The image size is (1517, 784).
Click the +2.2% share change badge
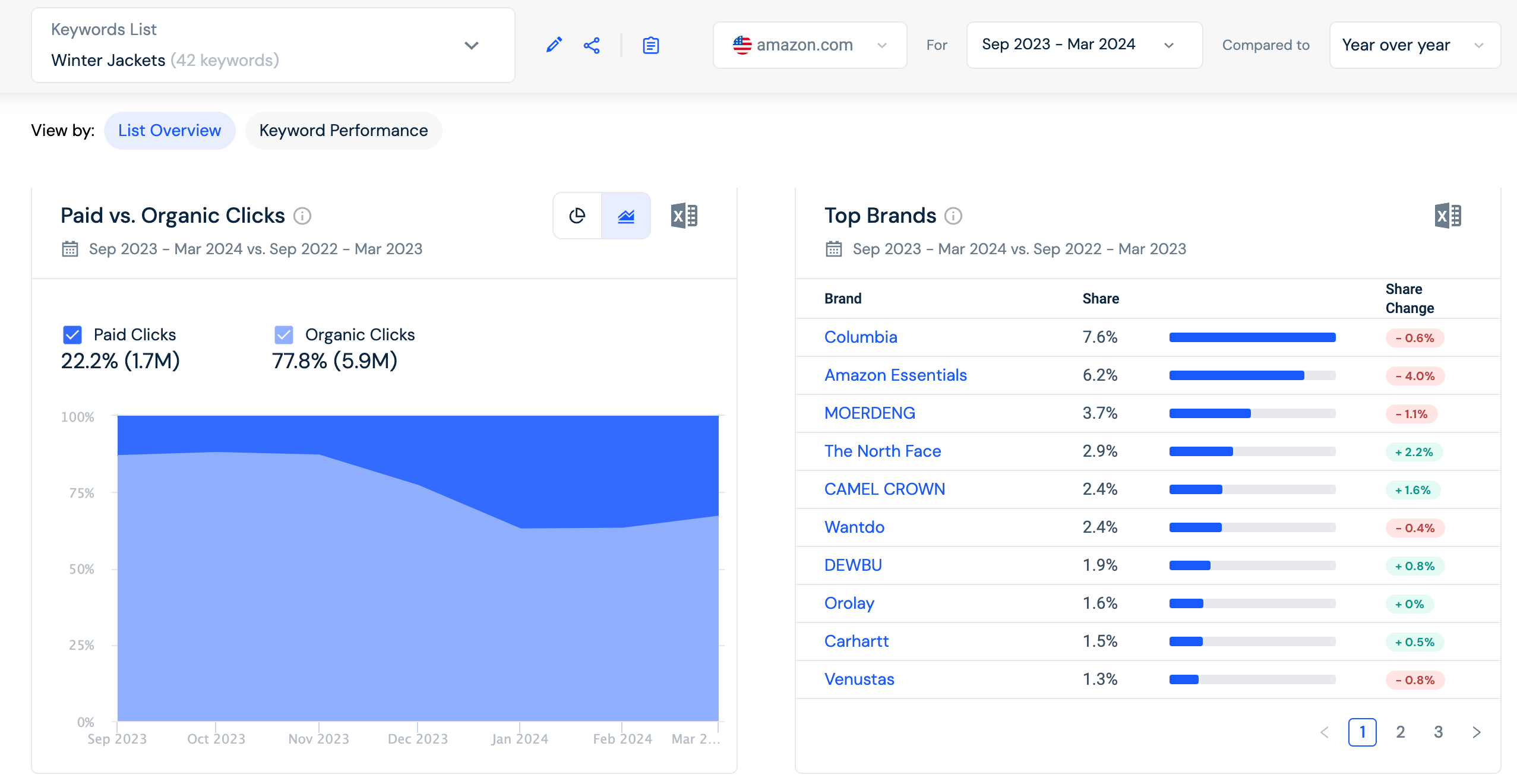(x=1414, y=452)
